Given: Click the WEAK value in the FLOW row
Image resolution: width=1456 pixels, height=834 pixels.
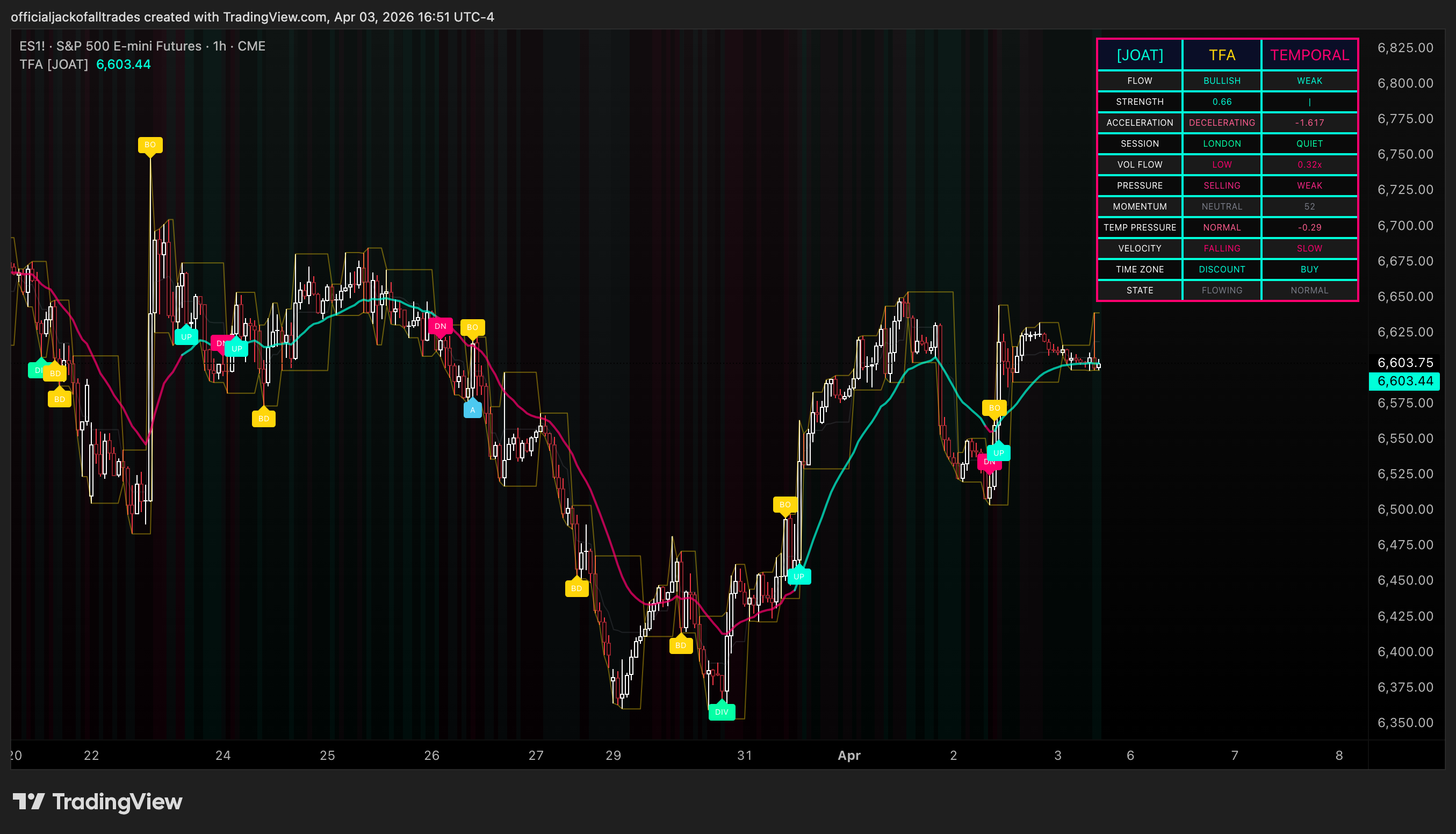Looking at the screenshot, I should pos(1309,81).
